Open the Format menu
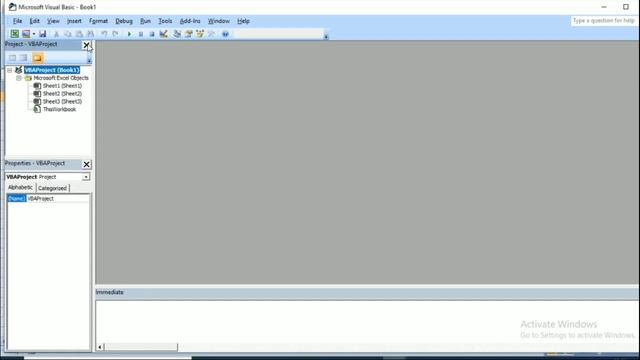 [98, 21]
